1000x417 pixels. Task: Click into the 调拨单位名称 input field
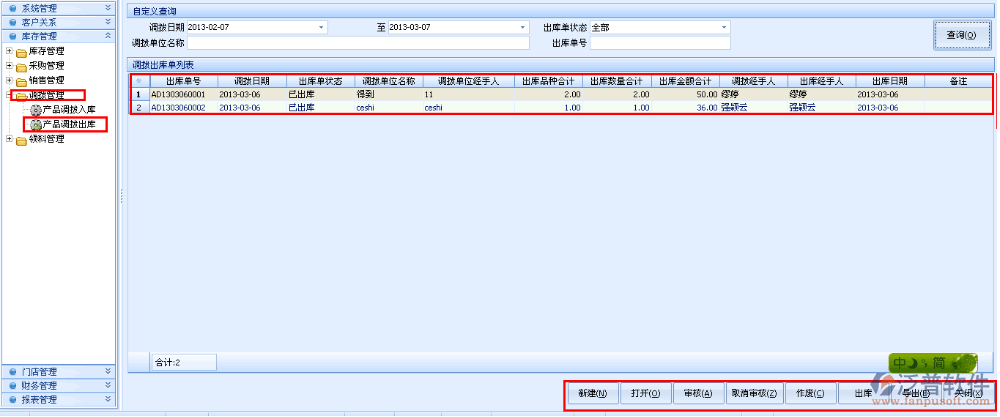coord(358,43)
